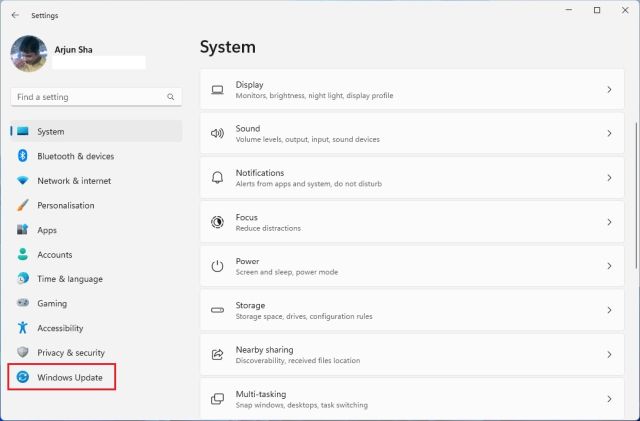The height and width of the screenshot is (421, 640).
Task: Maximize the Settings window
Action: pyautogui.click(x=597, y=10)
